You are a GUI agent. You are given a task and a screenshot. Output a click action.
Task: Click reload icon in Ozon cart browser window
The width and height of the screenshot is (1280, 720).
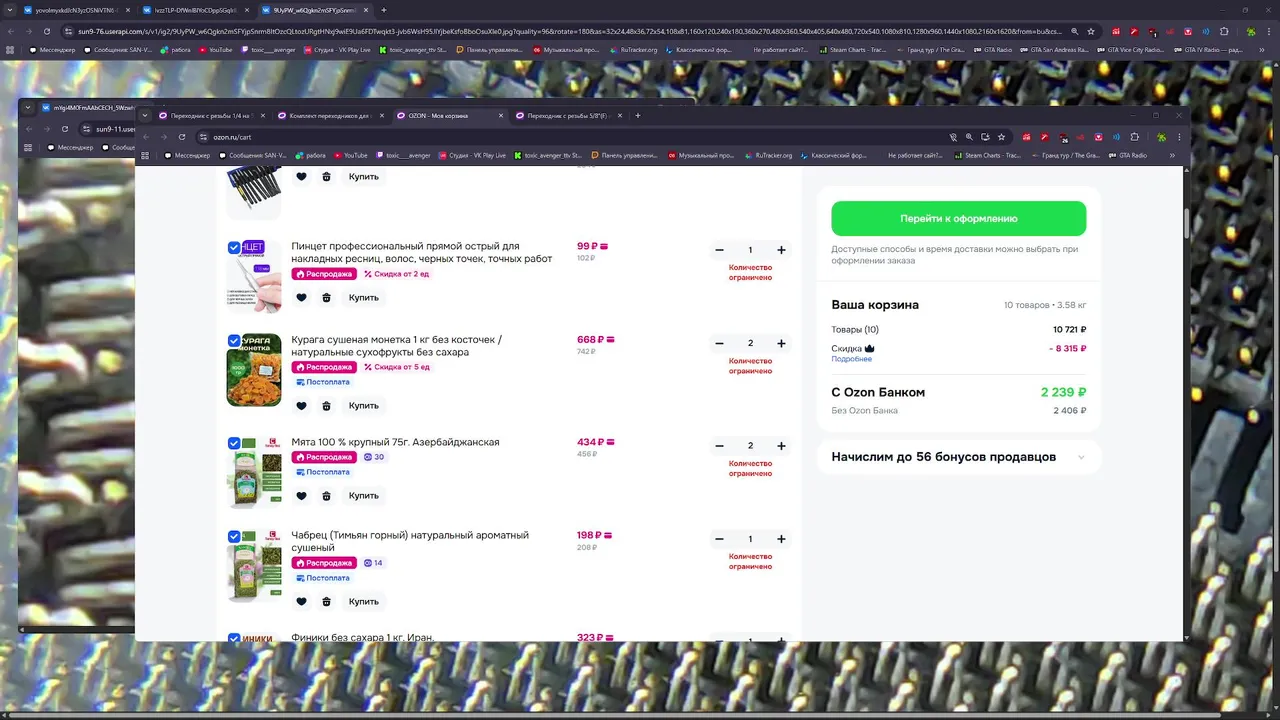[x=182, y=137]
